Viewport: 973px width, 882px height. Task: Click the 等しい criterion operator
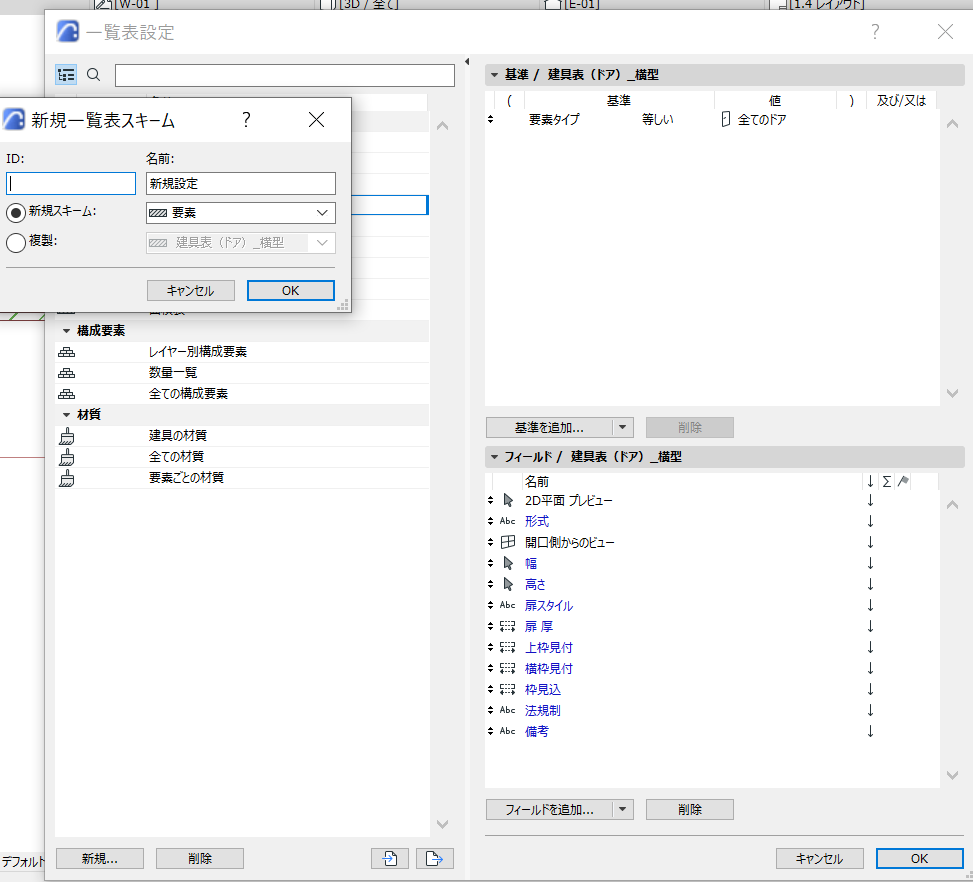(x=658, y=119)
